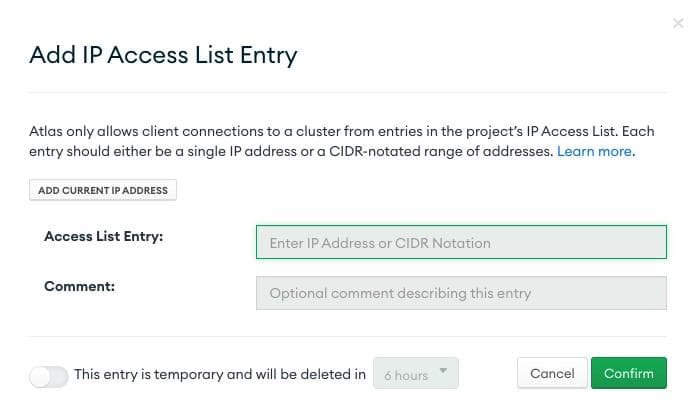Click Add Current IP Address button

[x=103, y=190]
